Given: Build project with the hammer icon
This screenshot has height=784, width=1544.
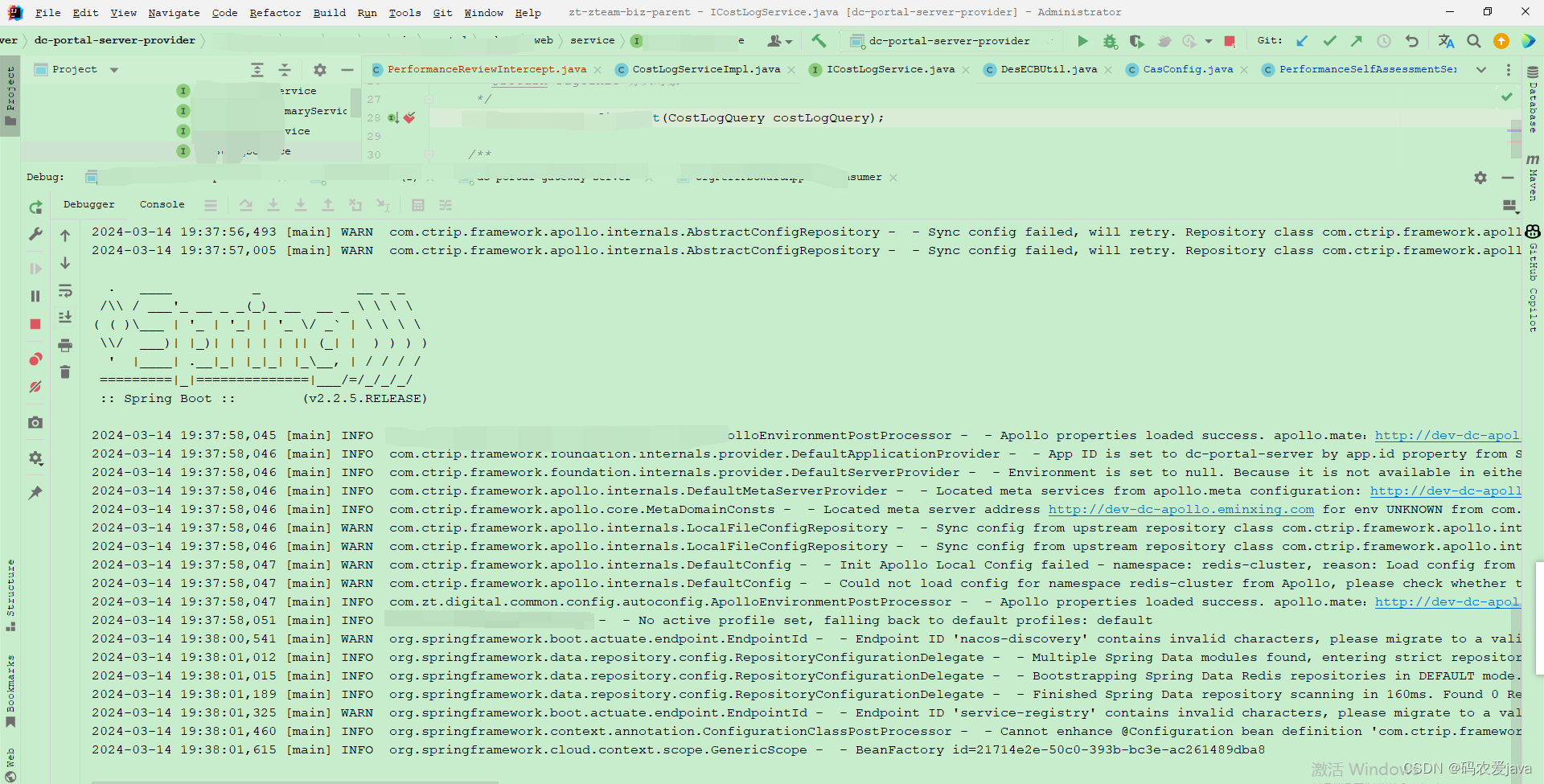Looking at the screenshot, I should coord(819,40).
